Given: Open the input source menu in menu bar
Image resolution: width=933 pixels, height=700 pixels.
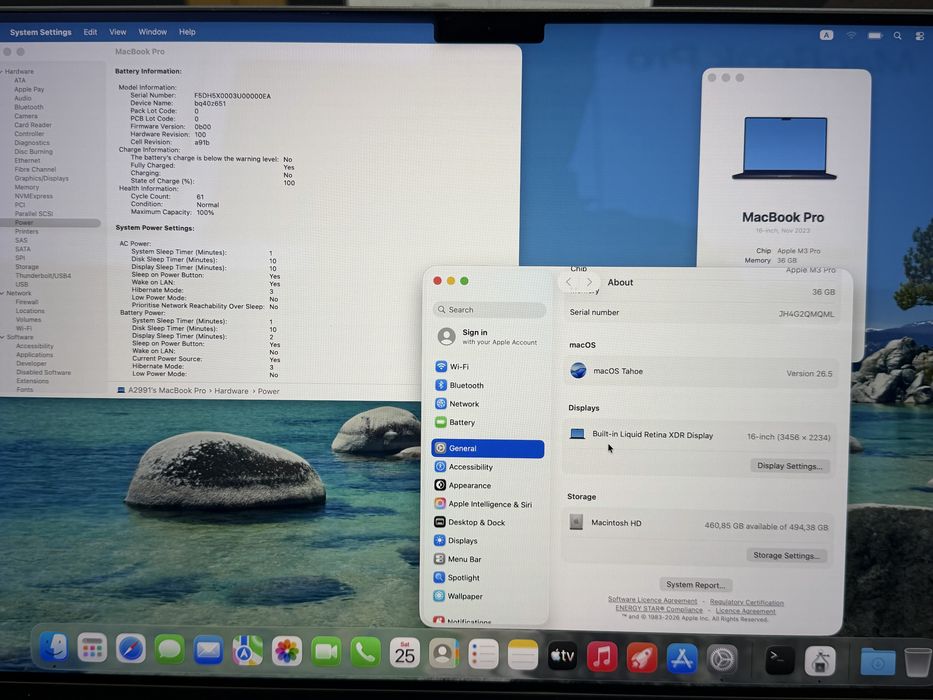Looking at the screenshot, I should tap(826, 35).
